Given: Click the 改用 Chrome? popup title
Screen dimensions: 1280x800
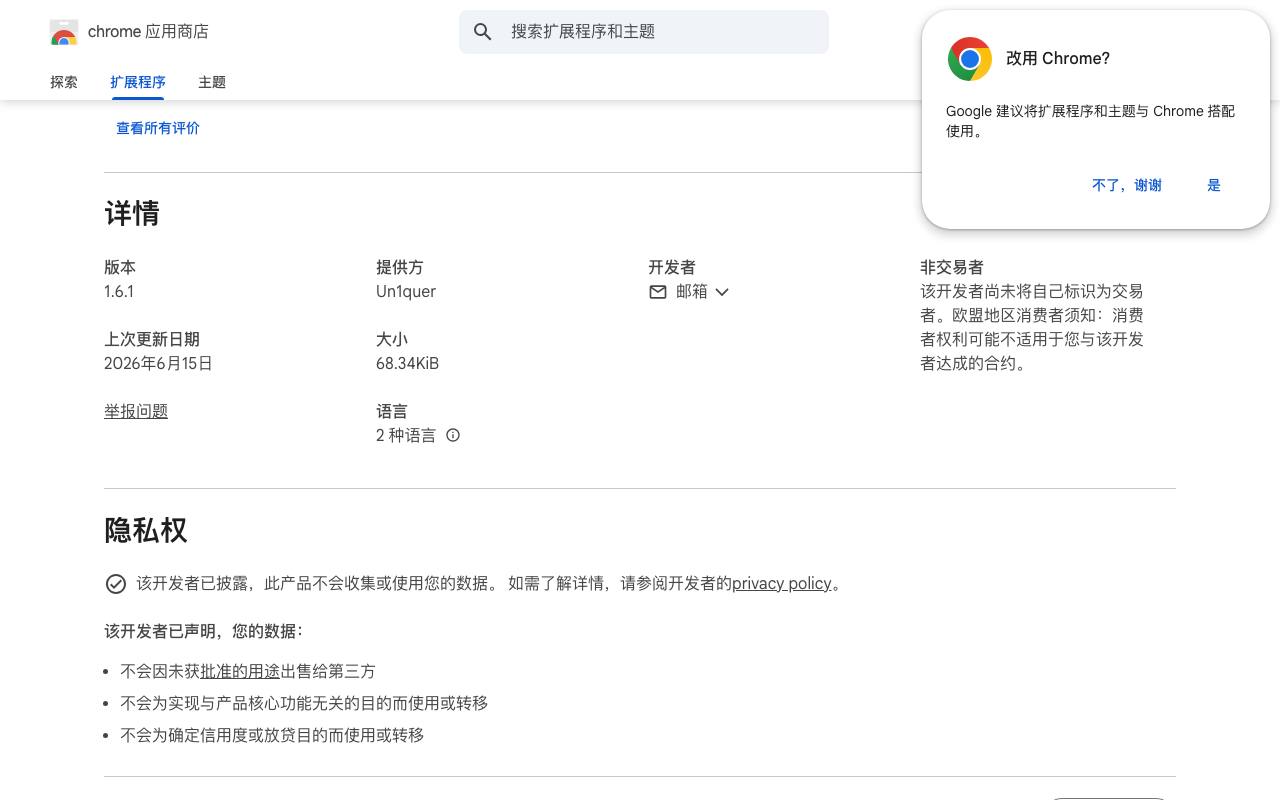Looking at the screenshot, I should pos(1058,58).
